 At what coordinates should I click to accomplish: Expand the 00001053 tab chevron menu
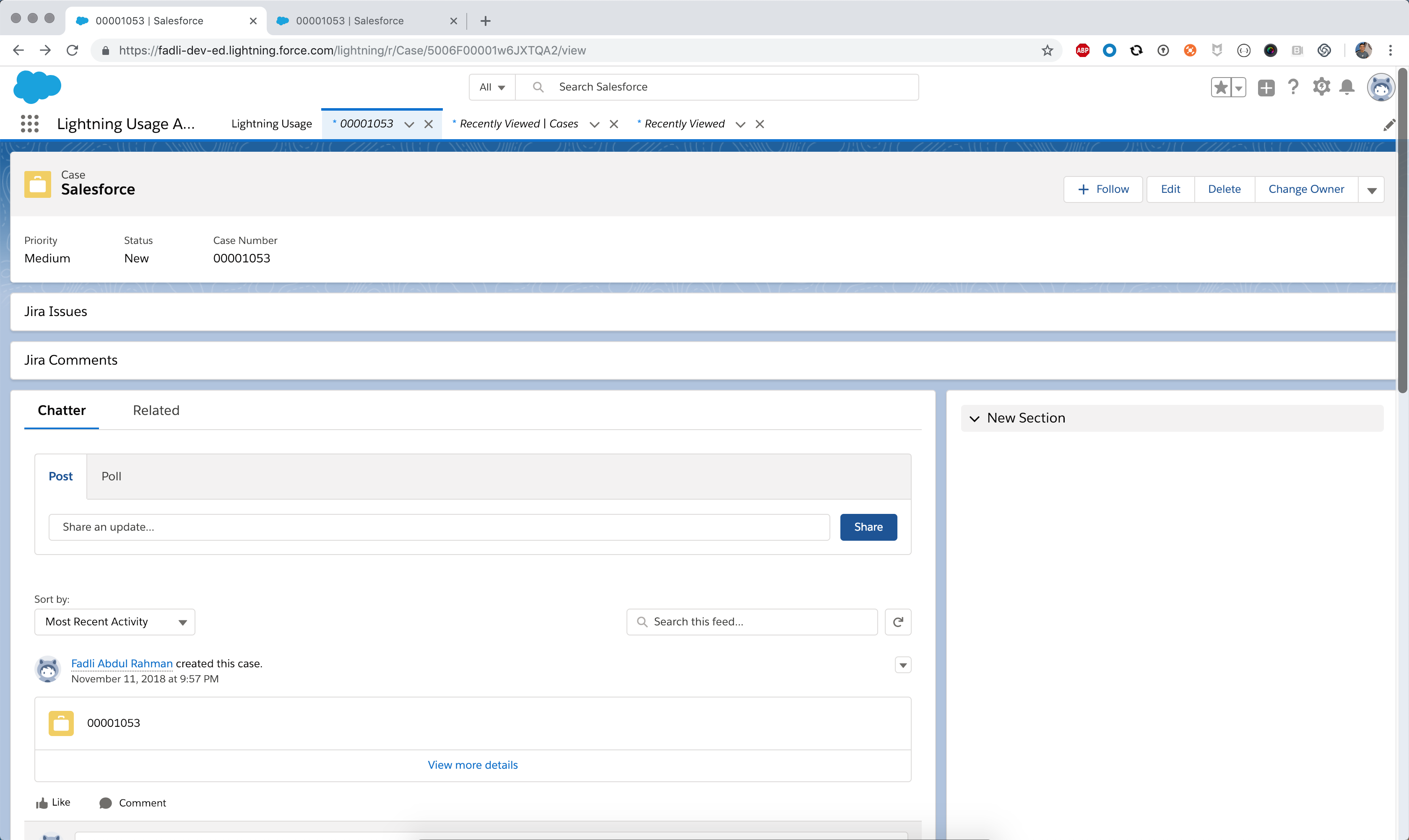pos(409,124)
